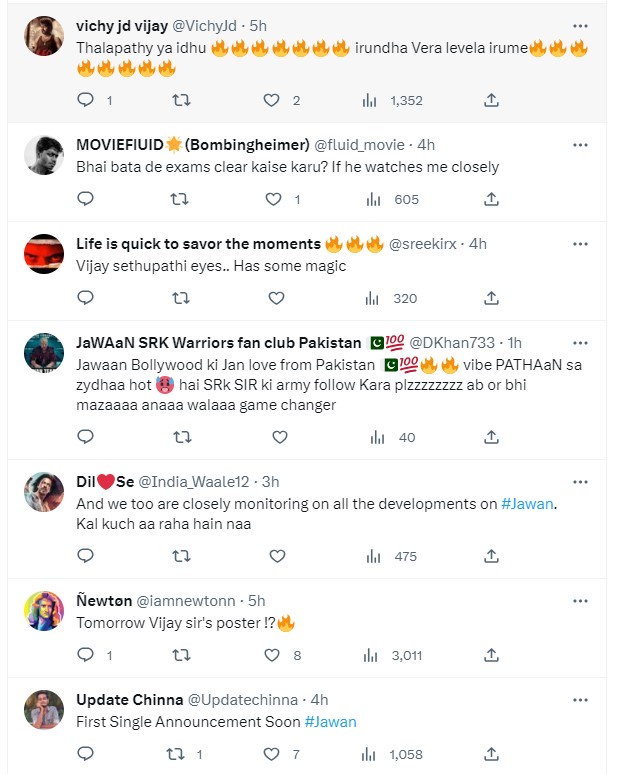Reply to vichy jd vijay's tweet
The height and width of the screenshot is (774, 633).
(x=85, y=100)
